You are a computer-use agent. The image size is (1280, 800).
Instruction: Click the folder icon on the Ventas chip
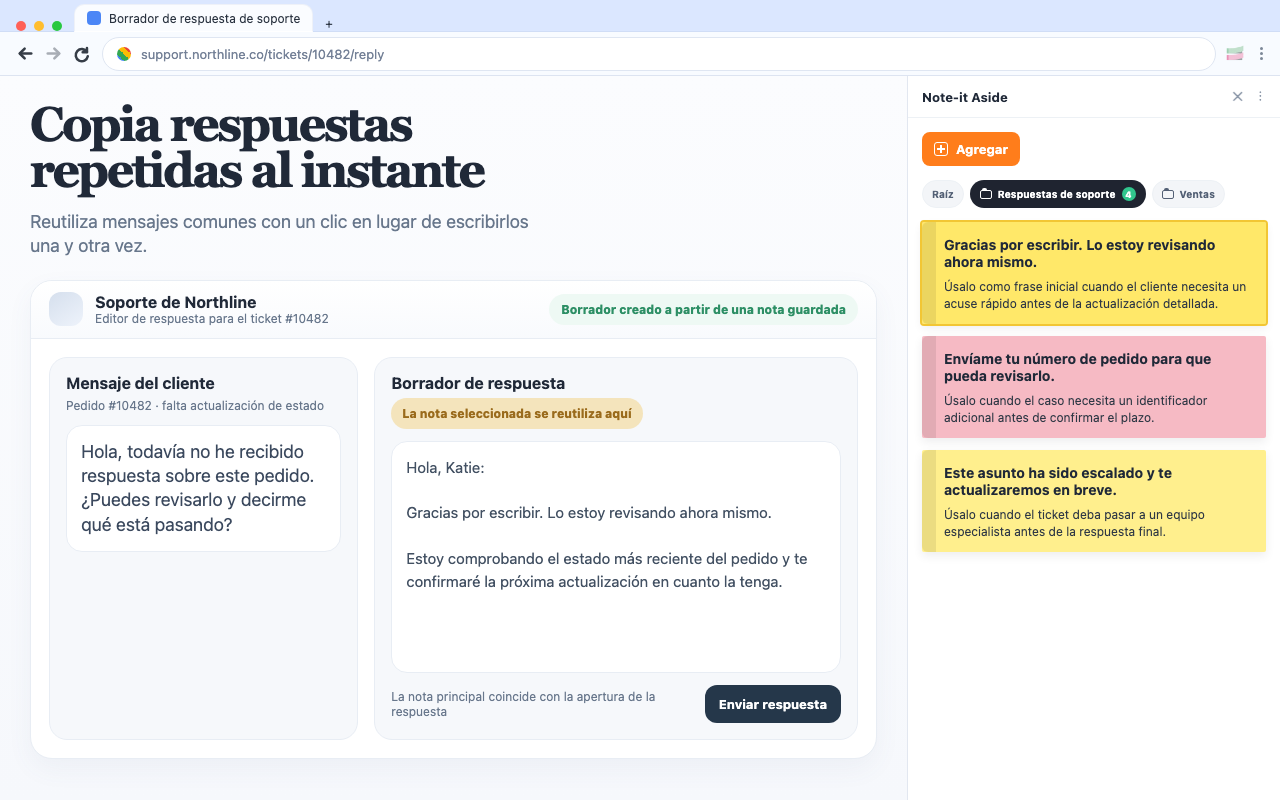click(1167, 193)
